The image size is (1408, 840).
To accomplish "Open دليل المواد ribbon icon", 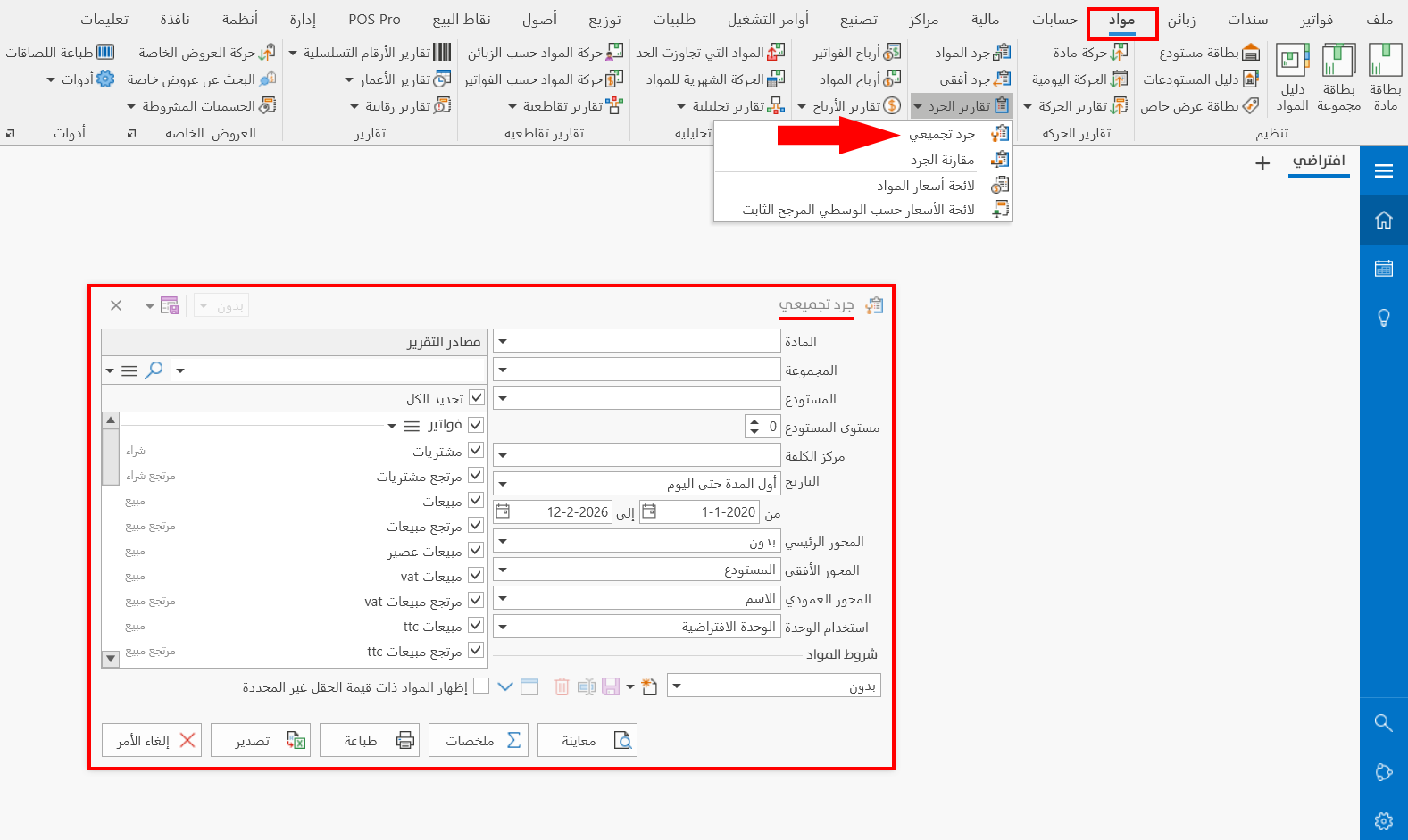I will point(1292,78).
